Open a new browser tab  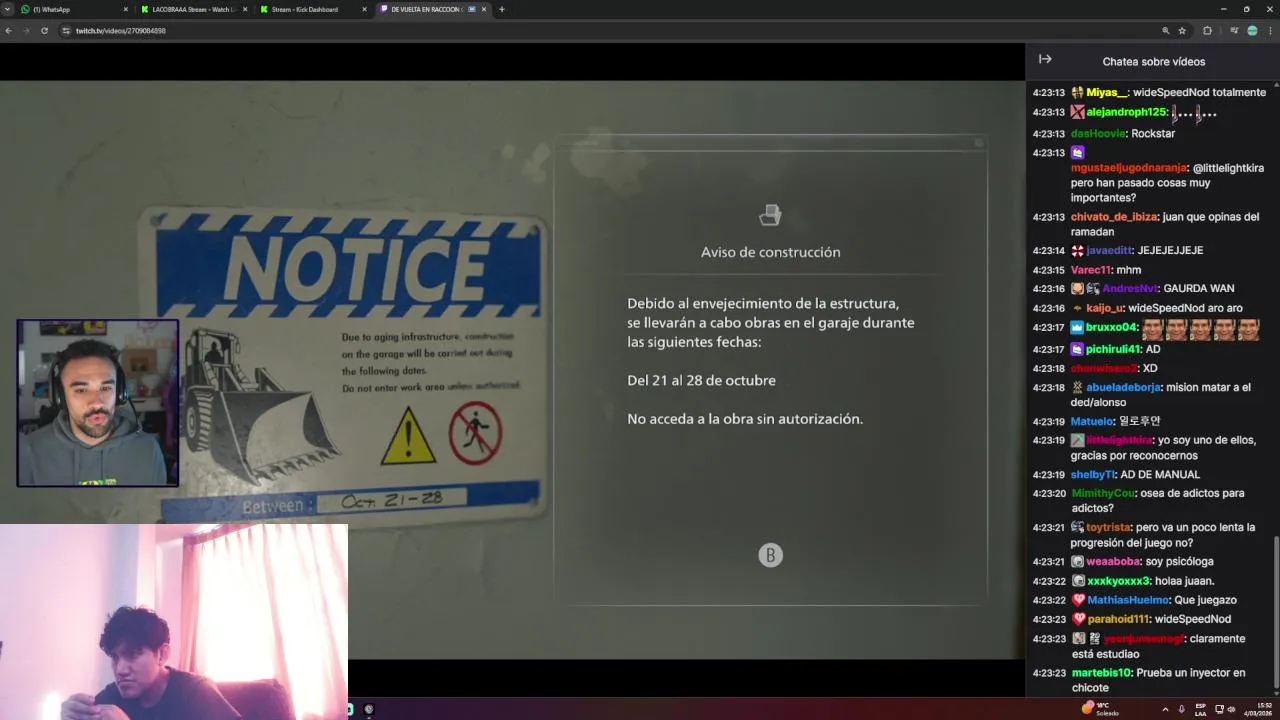point(502,9)
